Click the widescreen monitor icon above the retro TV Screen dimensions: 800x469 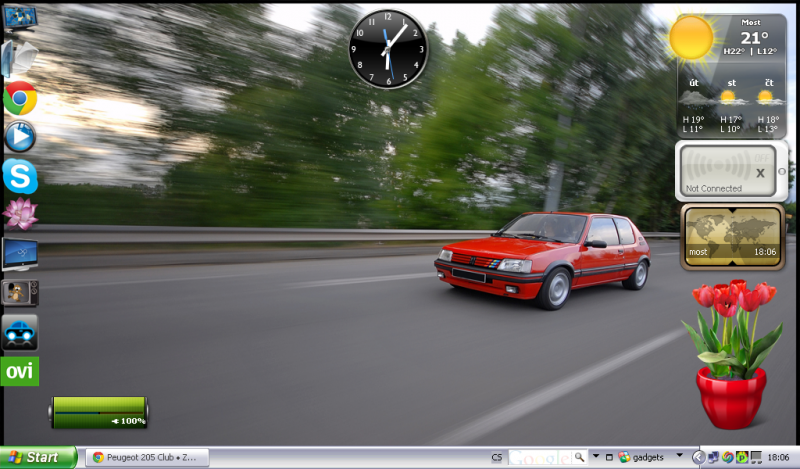20,253
